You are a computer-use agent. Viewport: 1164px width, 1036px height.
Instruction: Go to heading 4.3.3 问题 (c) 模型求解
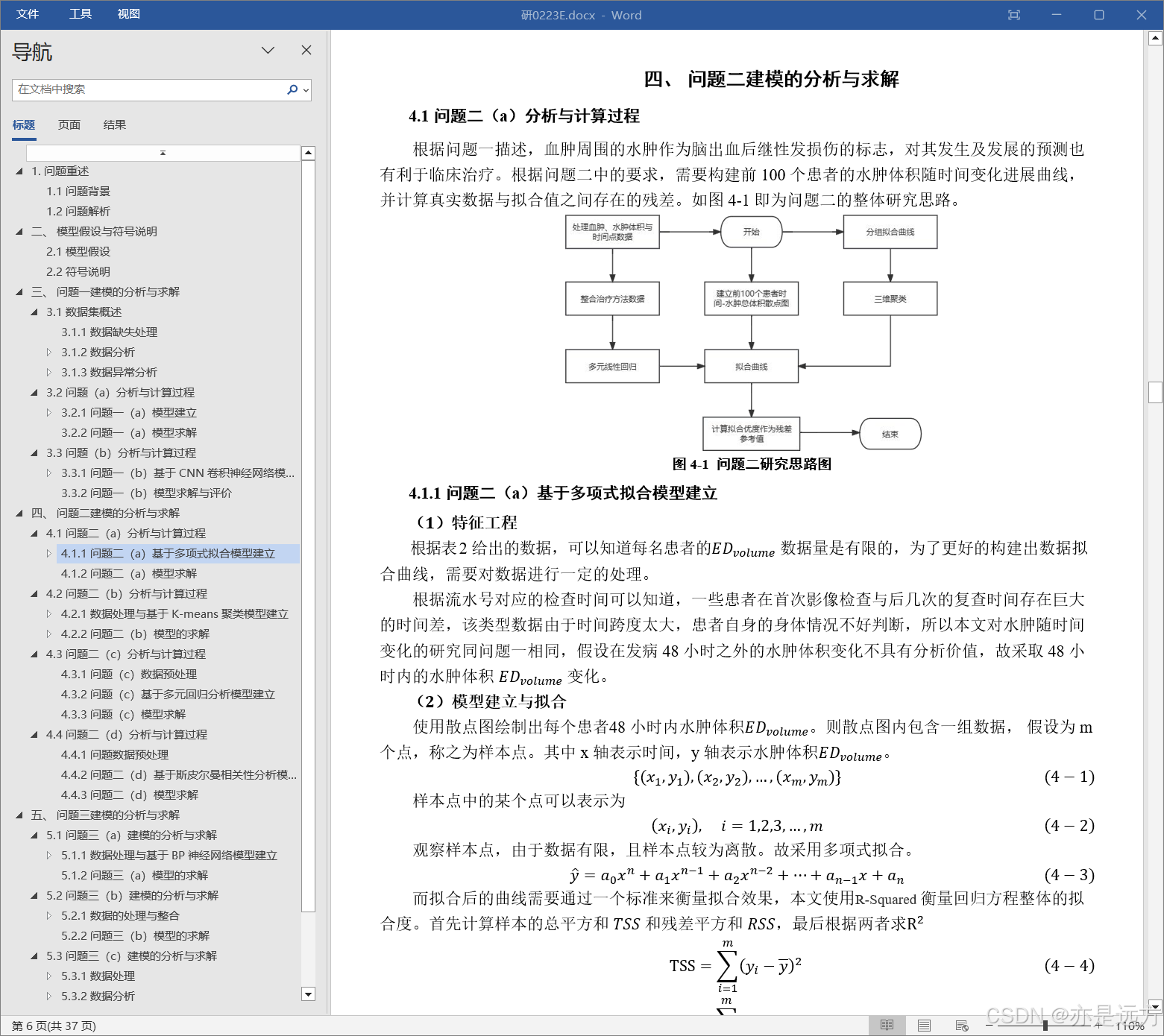point(124,715)
